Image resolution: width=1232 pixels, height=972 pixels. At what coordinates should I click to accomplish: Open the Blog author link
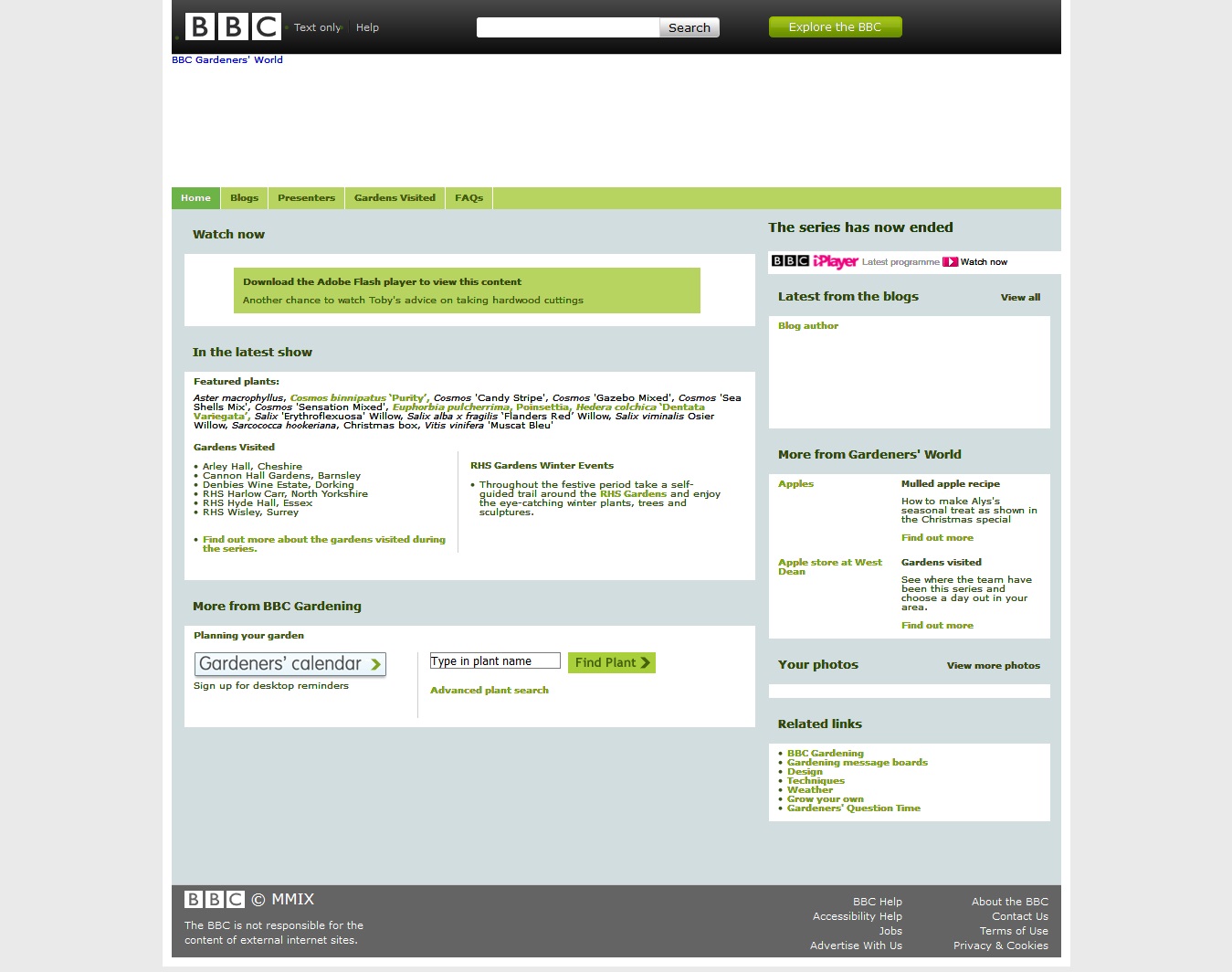coord(808,326)
